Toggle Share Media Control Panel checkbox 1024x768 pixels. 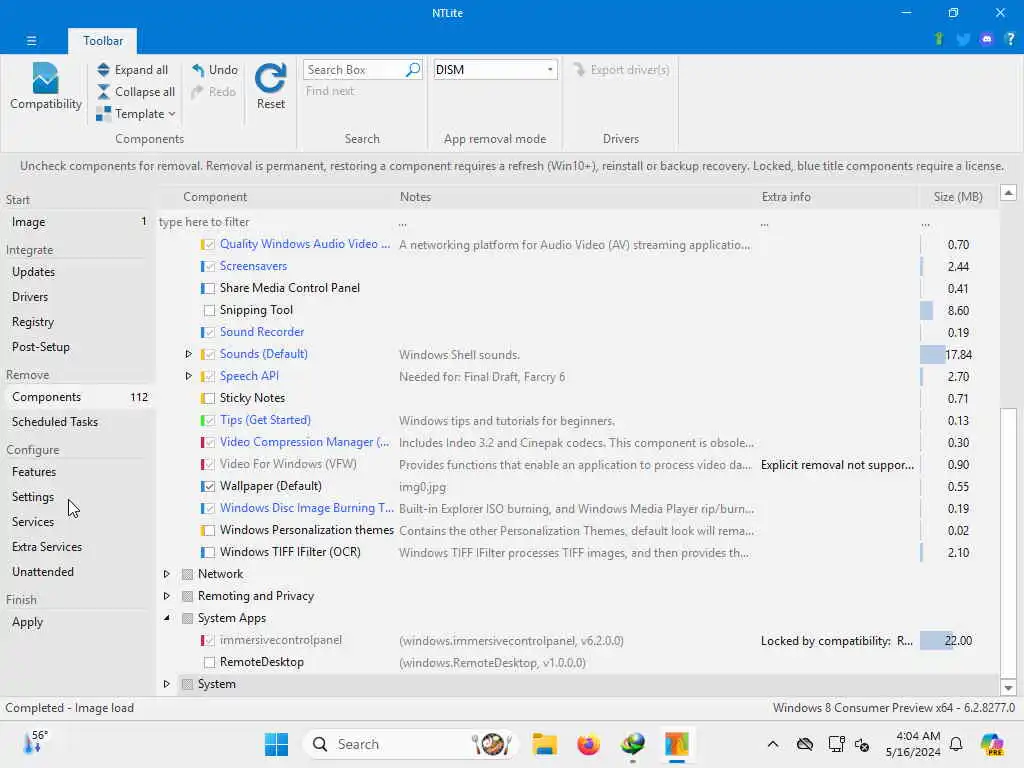(x=209, y=288)
